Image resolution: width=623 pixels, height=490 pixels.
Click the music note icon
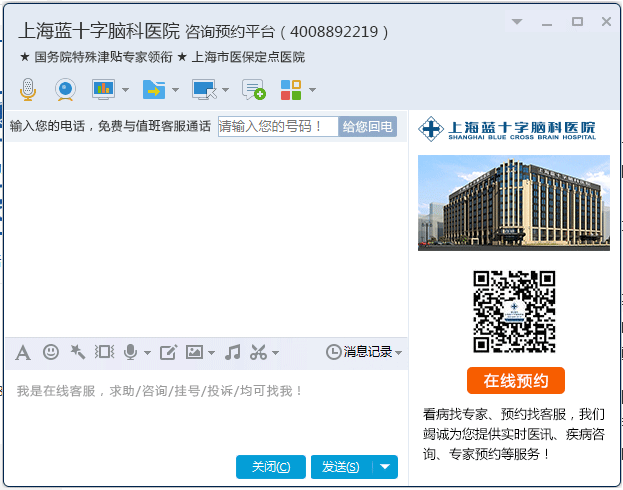232,352
